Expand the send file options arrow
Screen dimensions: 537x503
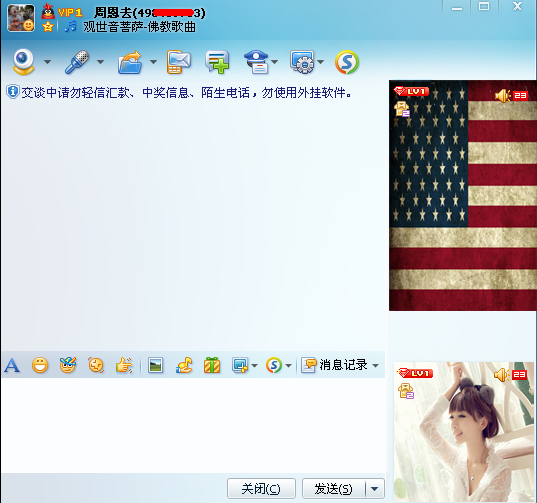[153, 62]
